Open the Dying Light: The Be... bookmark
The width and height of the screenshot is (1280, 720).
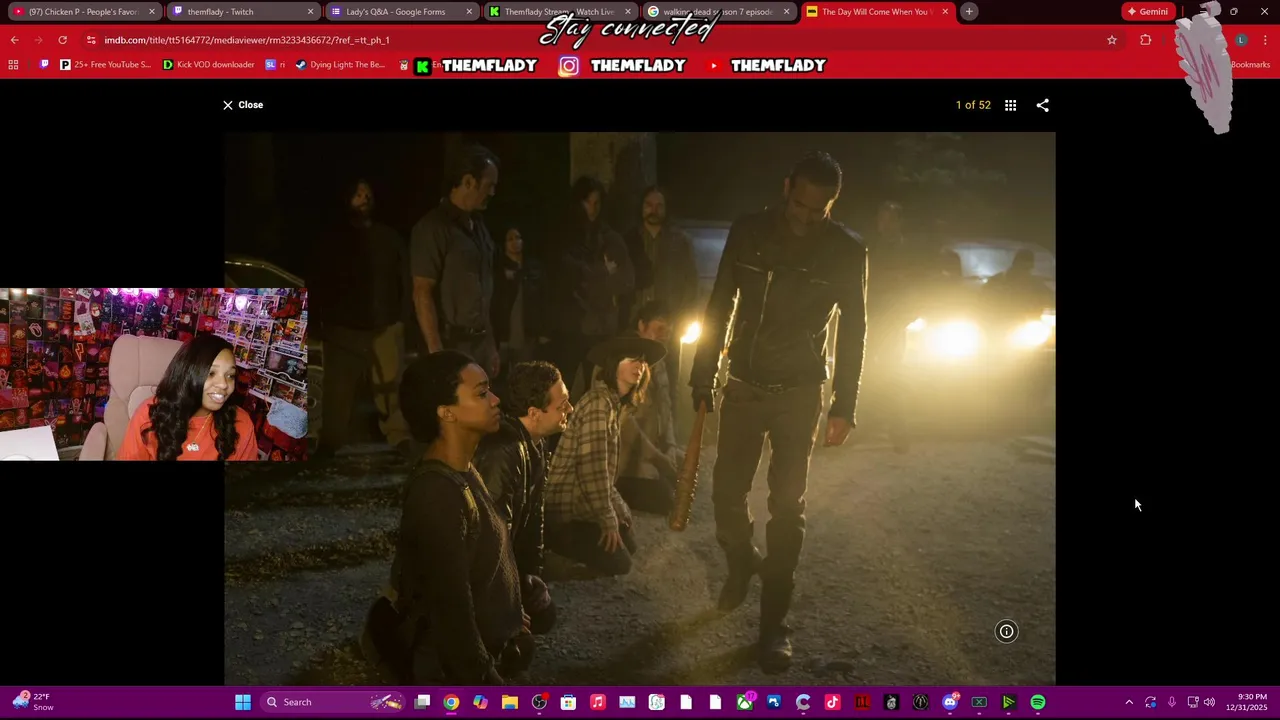tap(340, 65)
